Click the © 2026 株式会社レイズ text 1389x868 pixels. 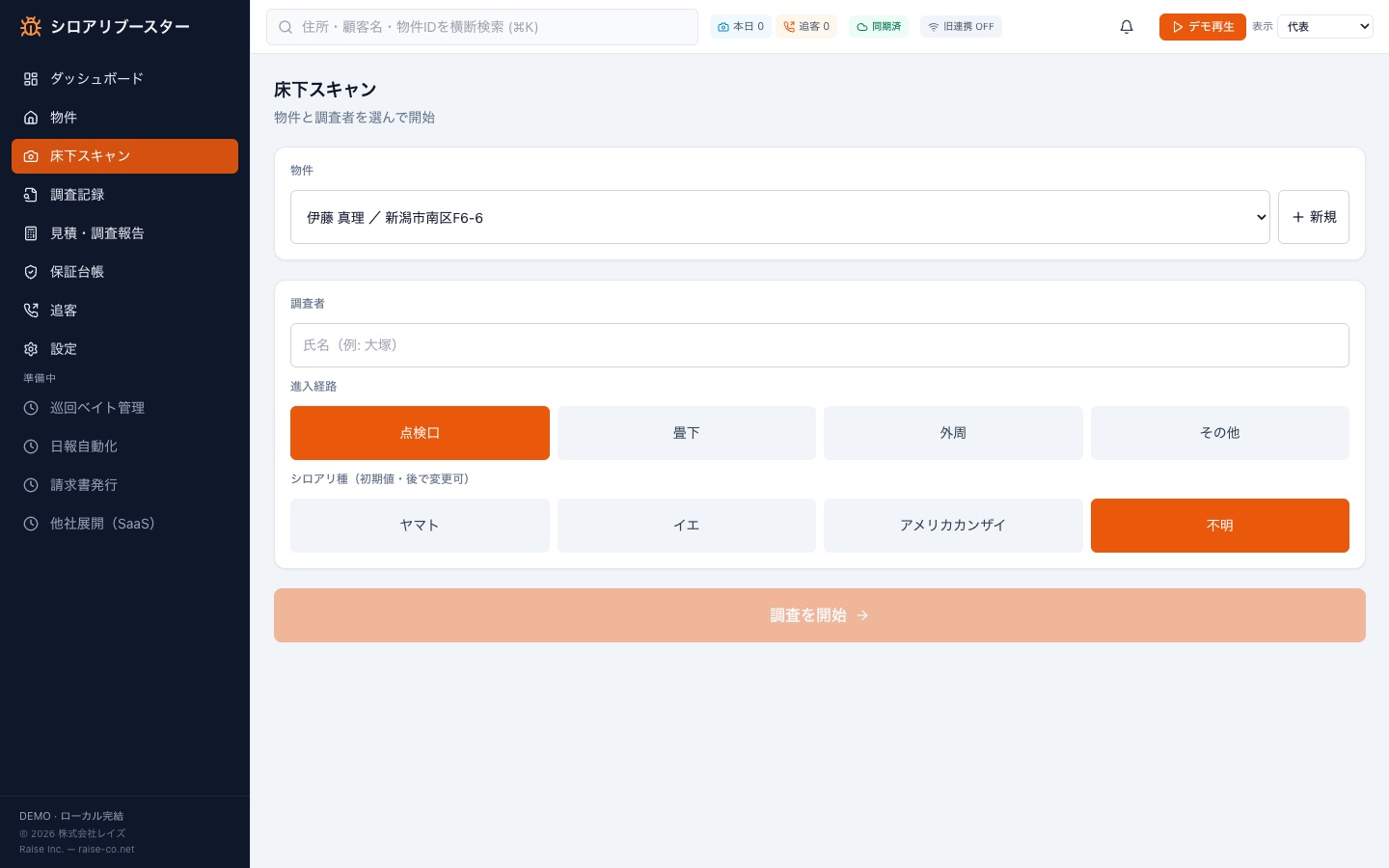click(72, 833)
